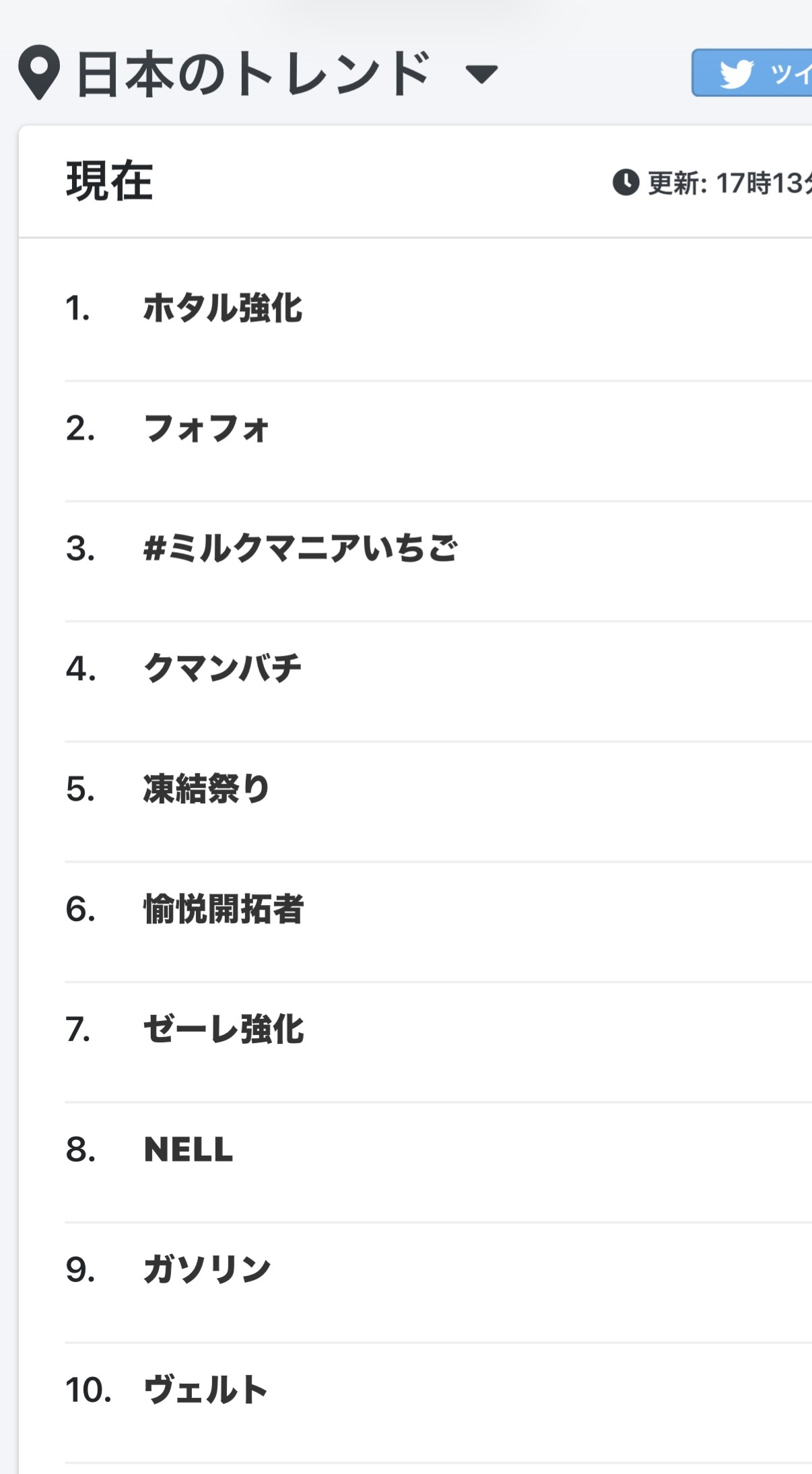Open the NELL trend

click(x=189, y=1149)
